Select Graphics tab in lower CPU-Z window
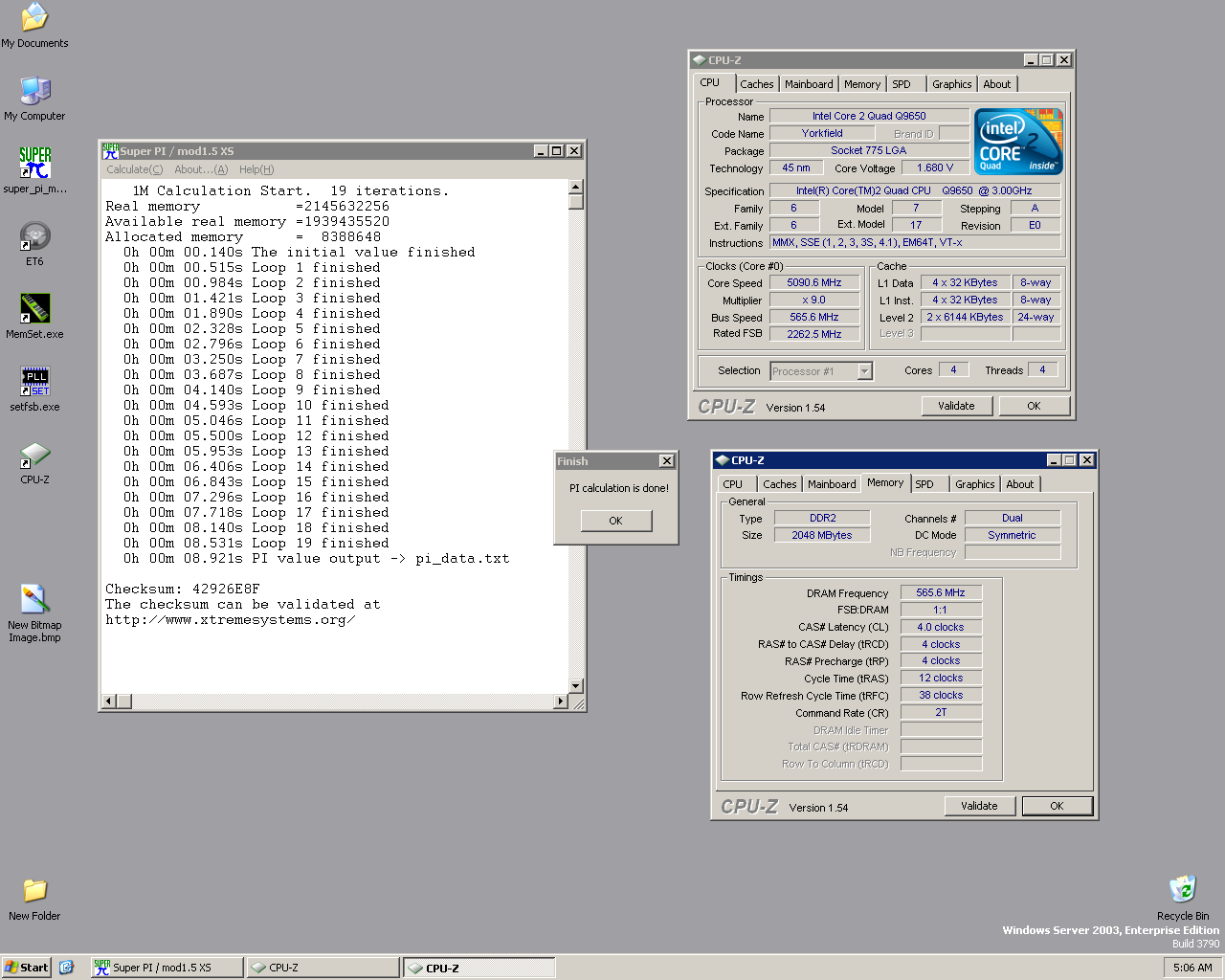Image resolution: width=1225 pixels, height=980 pixels. [x=975, y=484]
